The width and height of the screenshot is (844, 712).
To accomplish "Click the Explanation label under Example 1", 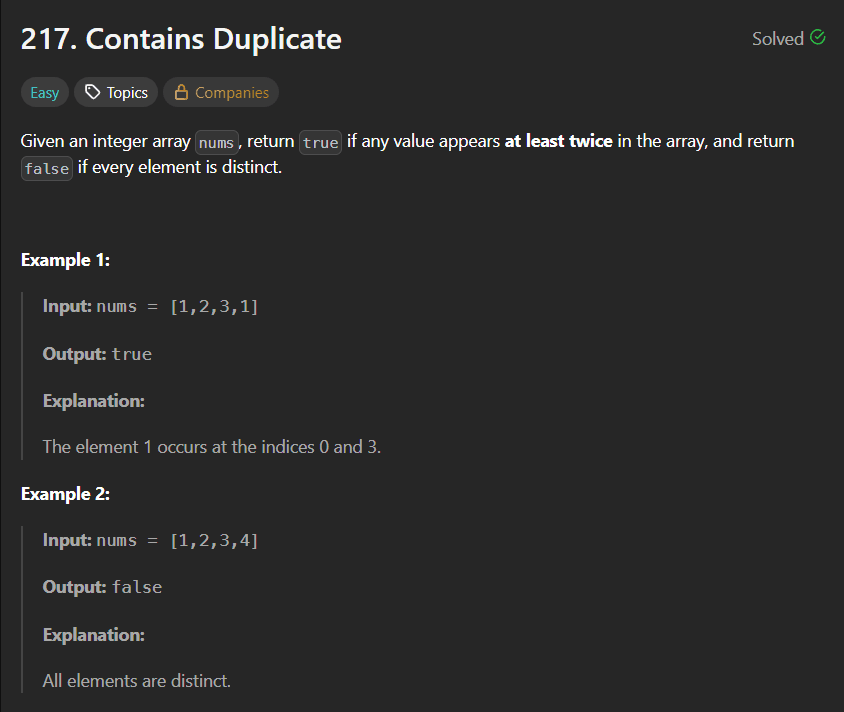I will coord(93,400).
